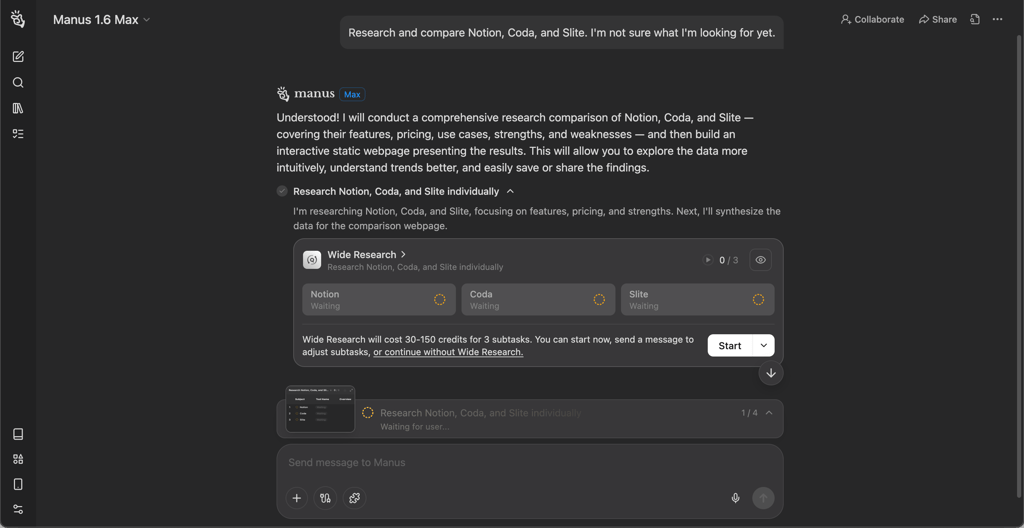Click the Notion subtask spinner icon

[x=440, y=299]
